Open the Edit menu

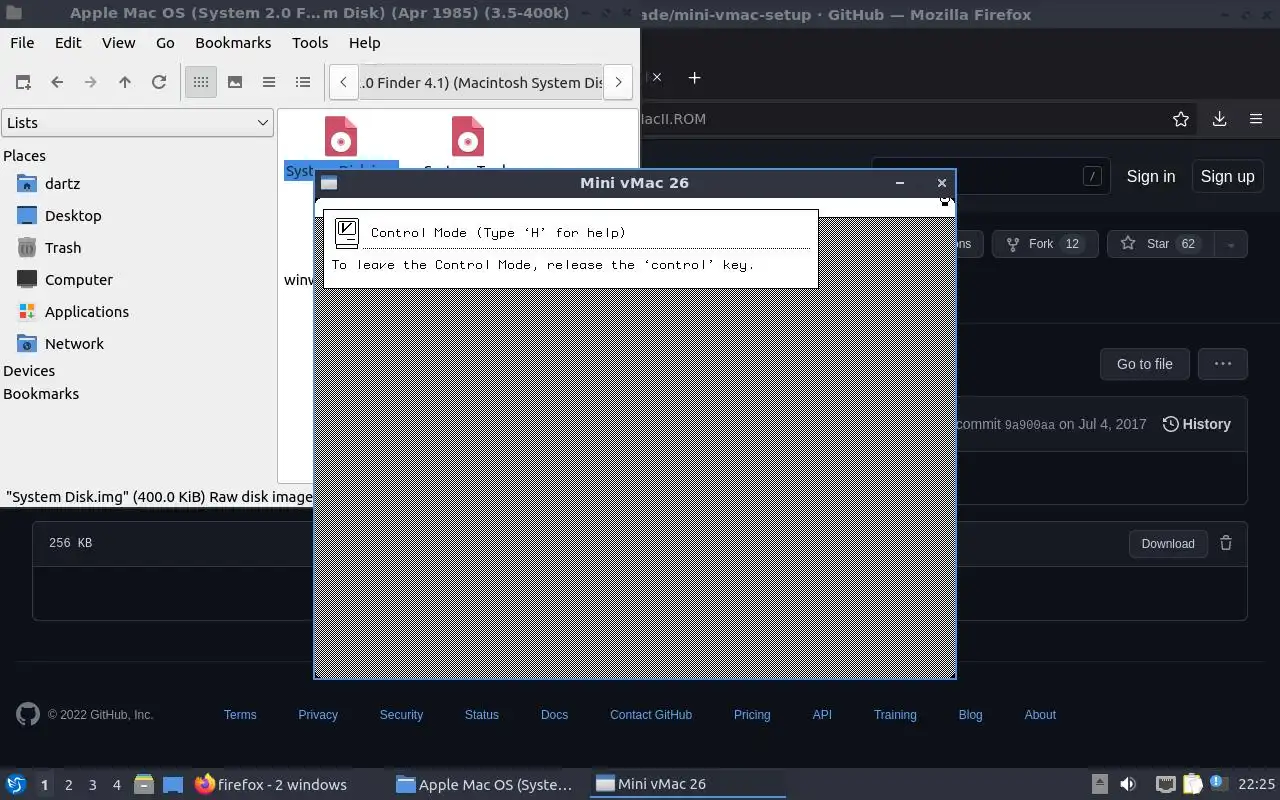click(x=68, y=43)
